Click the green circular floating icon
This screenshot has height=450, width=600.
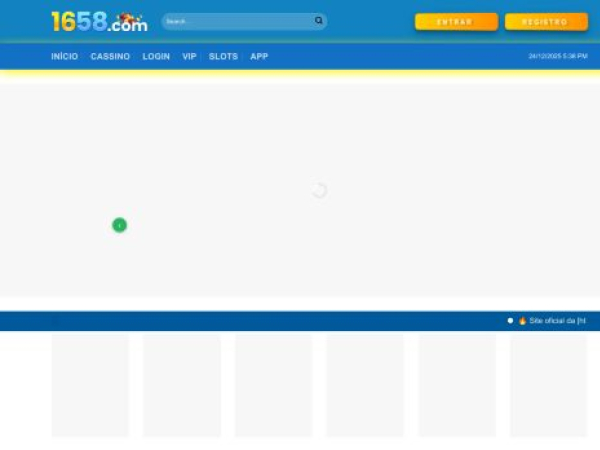[x=119, y=225]
